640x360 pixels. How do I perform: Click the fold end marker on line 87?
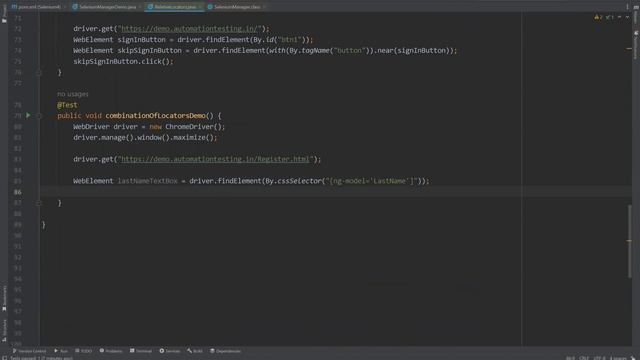click(39, 203)
